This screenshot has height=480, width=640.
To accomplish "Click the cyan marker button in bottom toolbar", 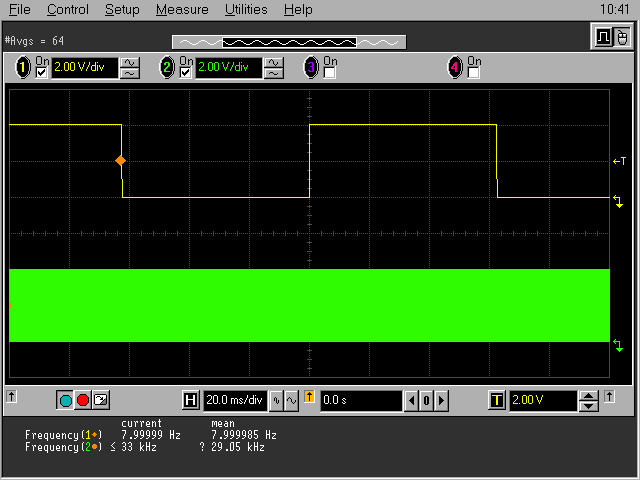I will [x=66, y=400].
